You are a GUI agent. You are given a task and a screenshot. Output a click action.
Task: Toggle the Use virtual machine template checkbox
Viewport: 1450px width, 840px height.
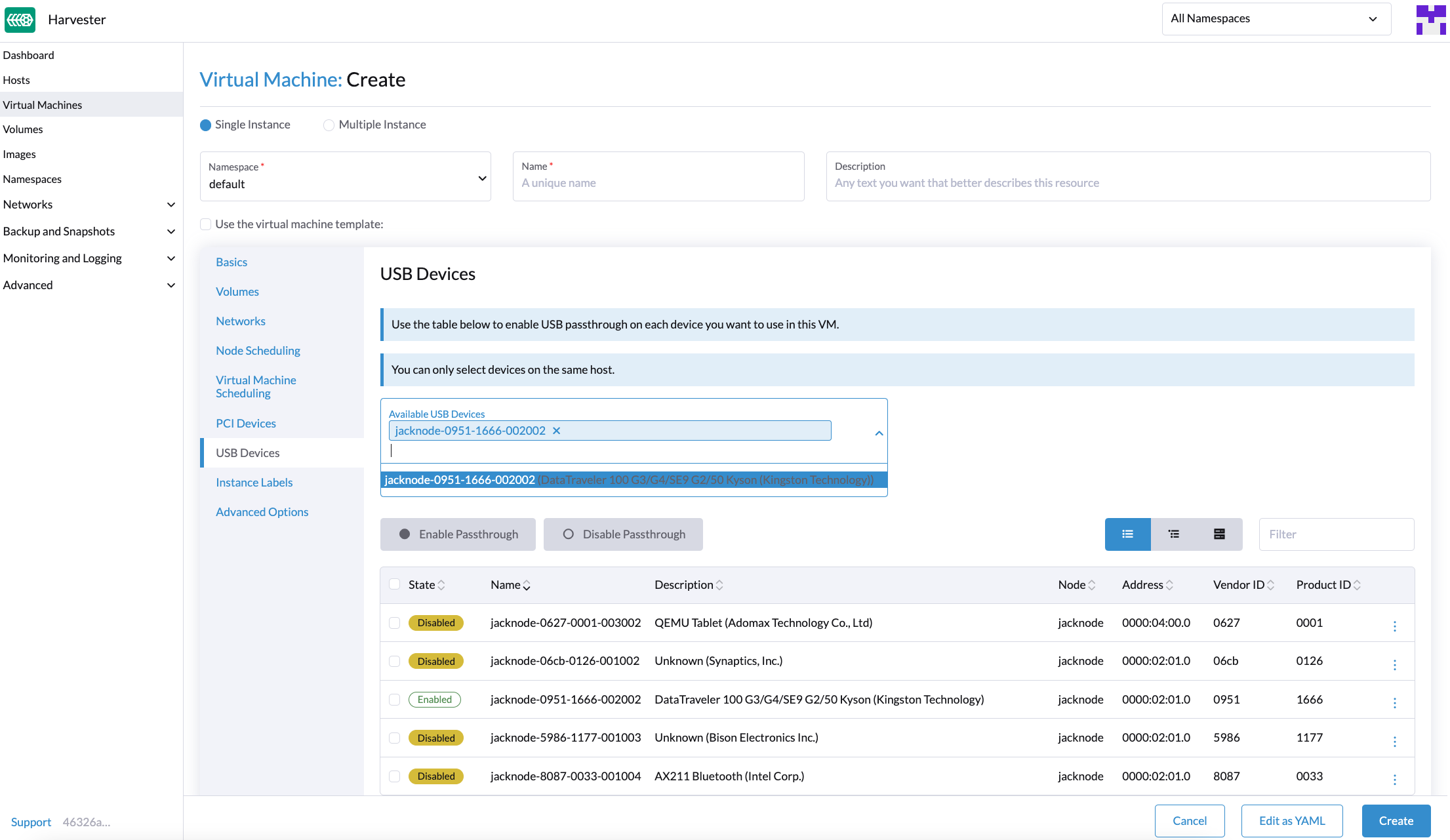pos(206,224)
